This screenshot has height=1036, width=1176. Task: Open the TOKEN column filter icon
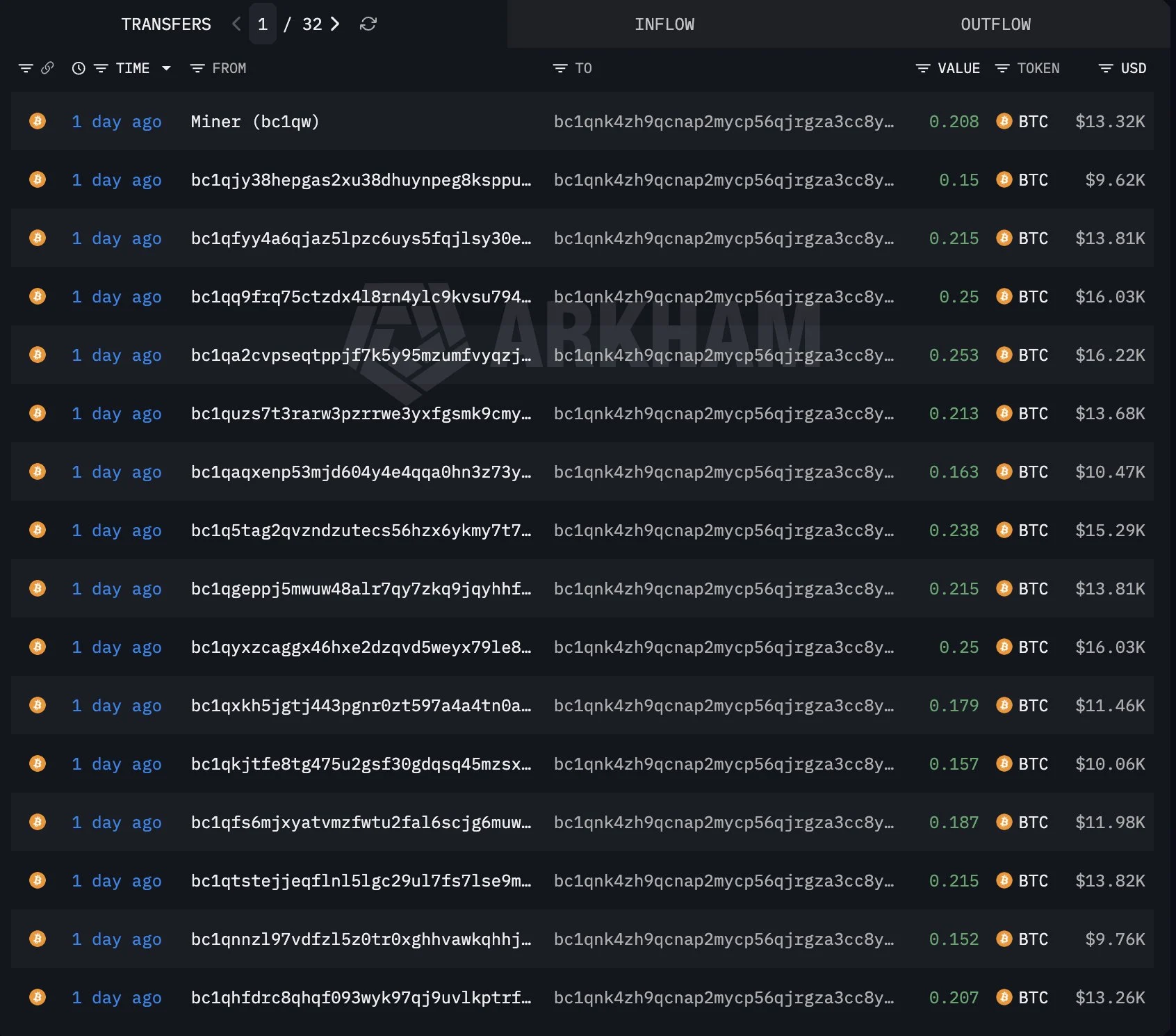pos(1002,68)
